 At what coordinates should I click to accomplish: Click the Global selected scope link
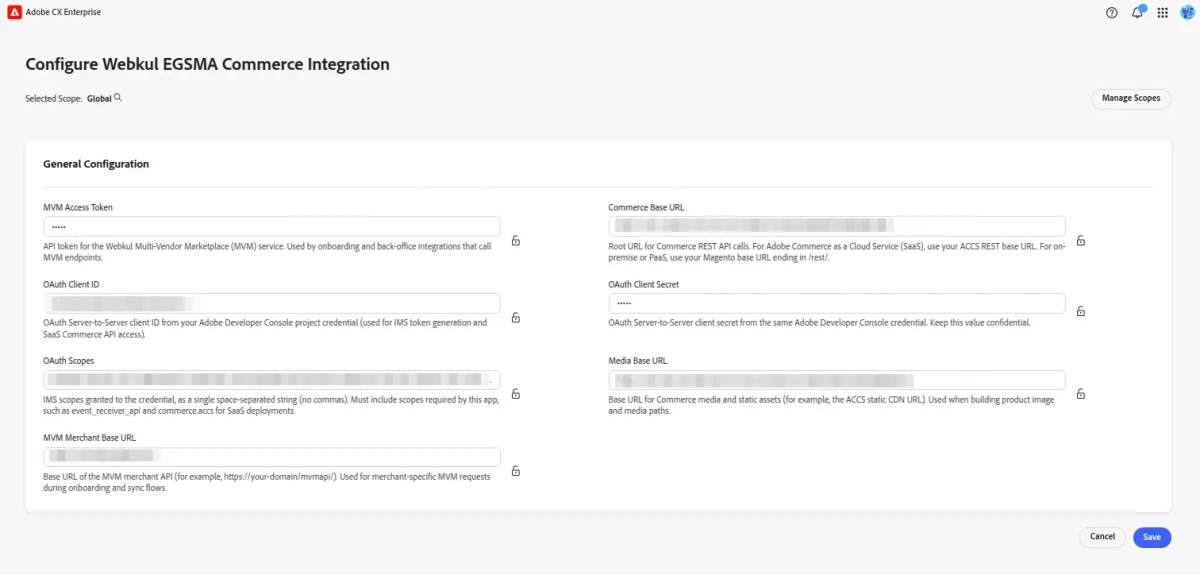coord(99,99)
